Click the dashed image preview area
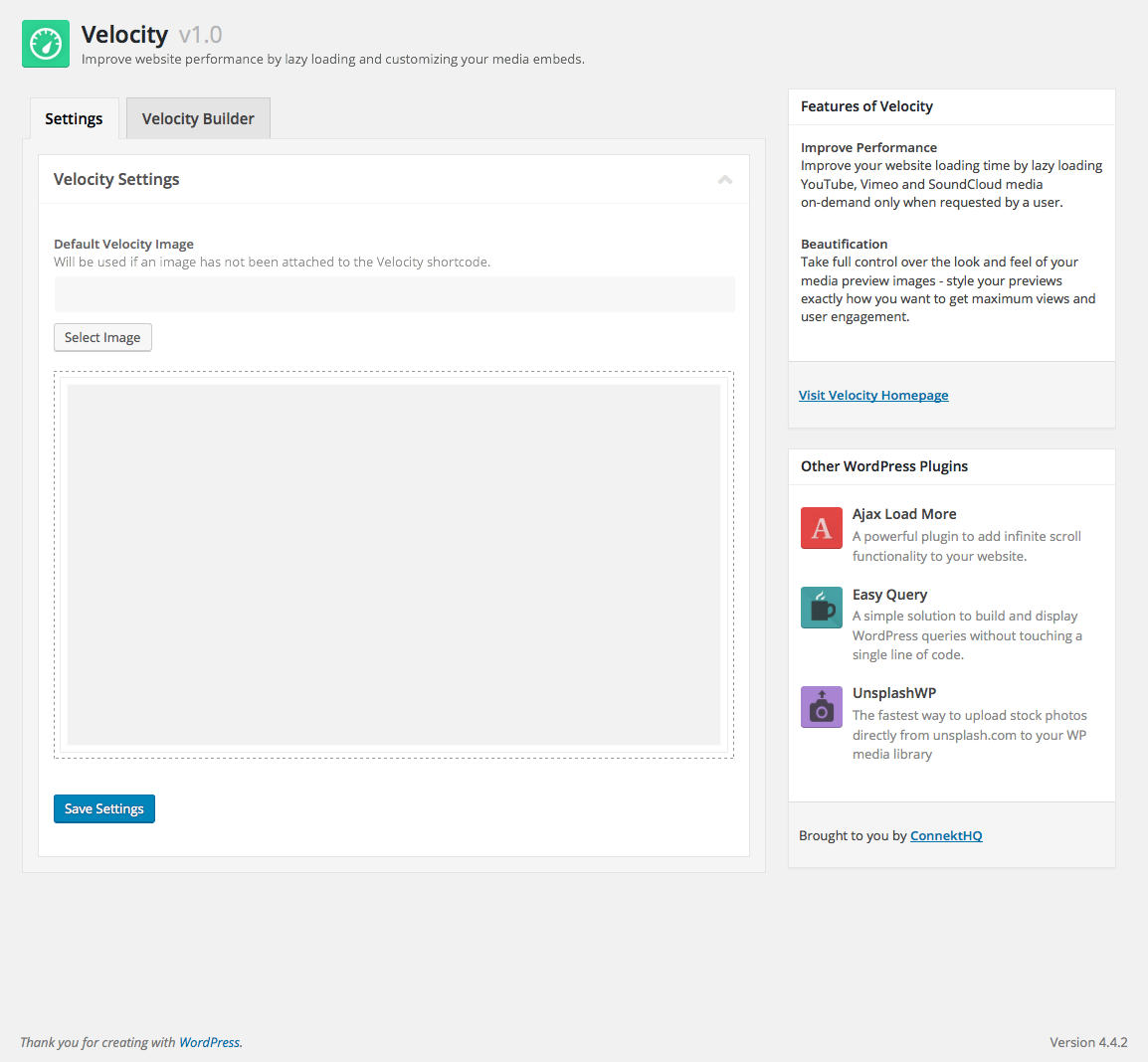This screenshot has width=1148, height=1062. (394, 565)
